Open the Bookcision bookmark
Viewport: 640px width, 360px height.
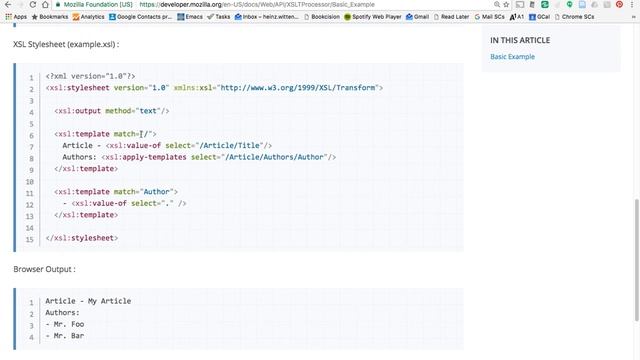(322, 17)
